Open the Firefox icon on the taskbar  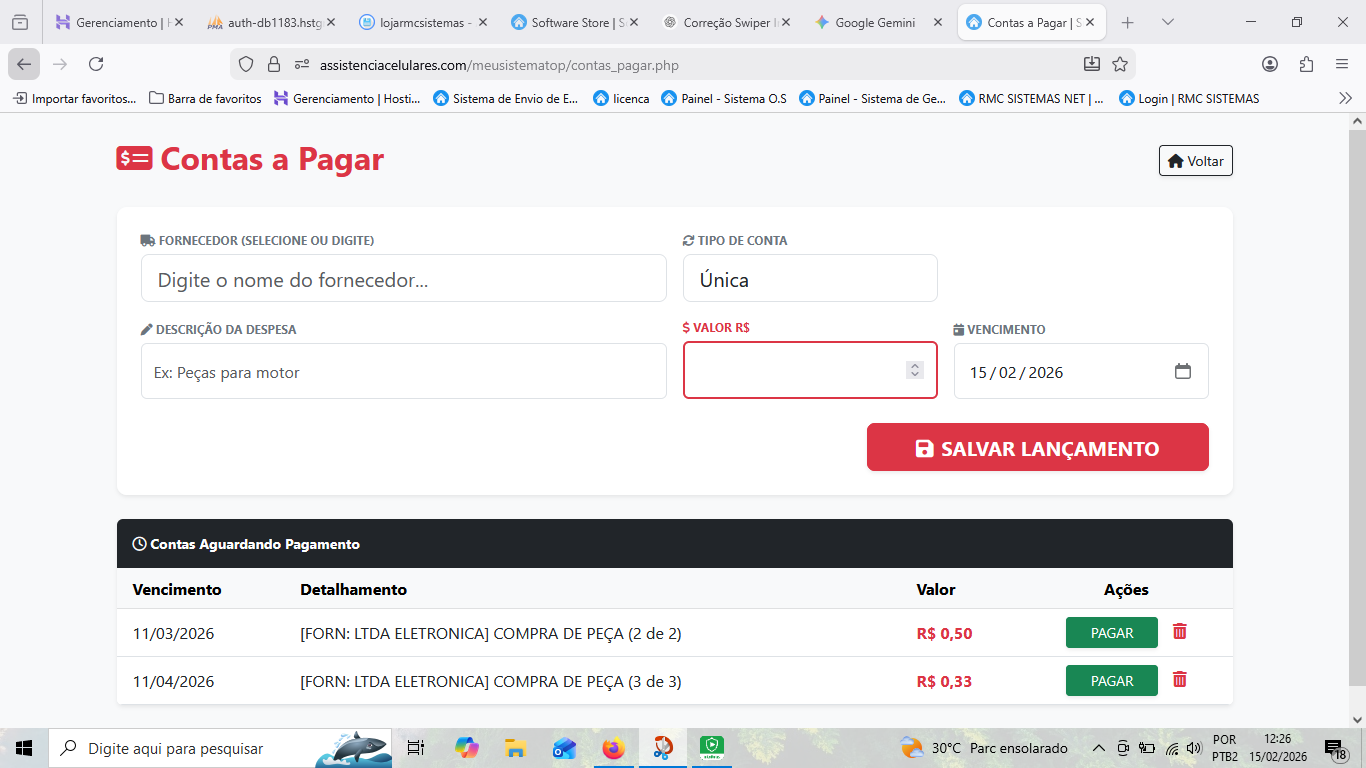pos(613,747)
